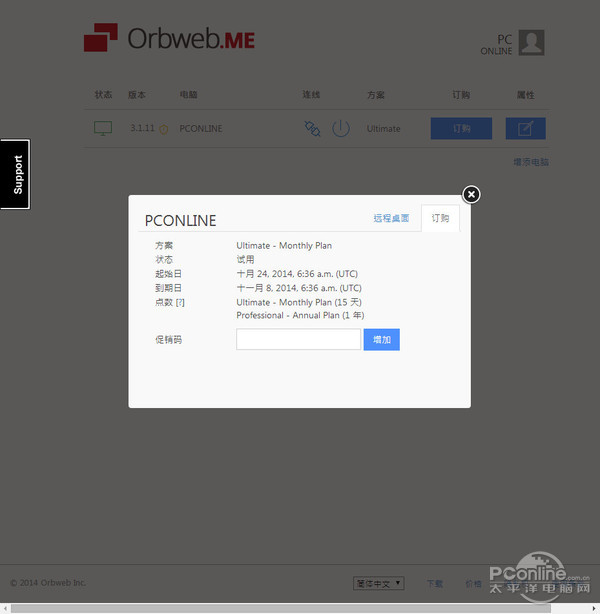600x614 pixels.
Task: Click the 状态 column header
Action: click(103, 94)
